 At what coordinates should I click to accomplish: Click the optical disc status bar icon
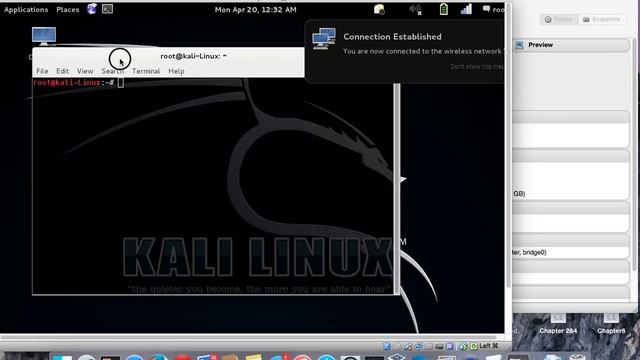pyautogui.click(x=397, y=347)
